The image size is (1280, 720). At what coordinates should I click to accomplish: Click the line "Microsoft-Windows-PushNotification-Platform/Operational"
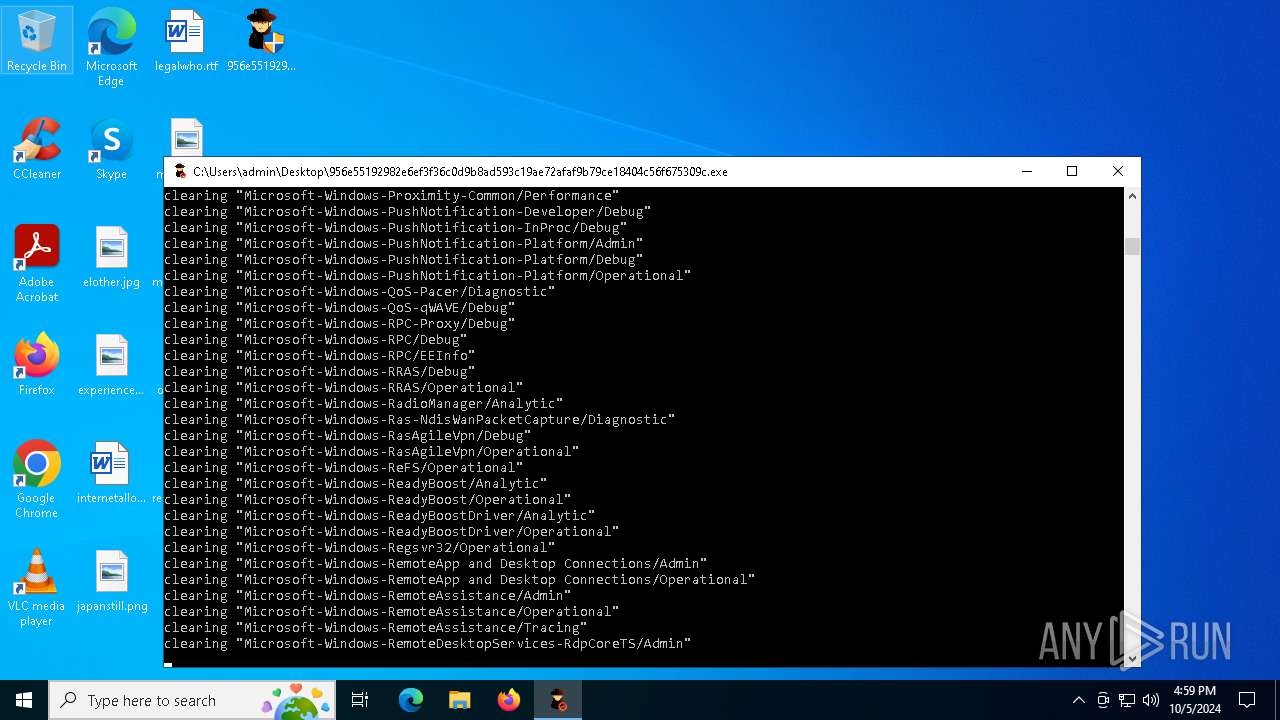coord(428,276)
